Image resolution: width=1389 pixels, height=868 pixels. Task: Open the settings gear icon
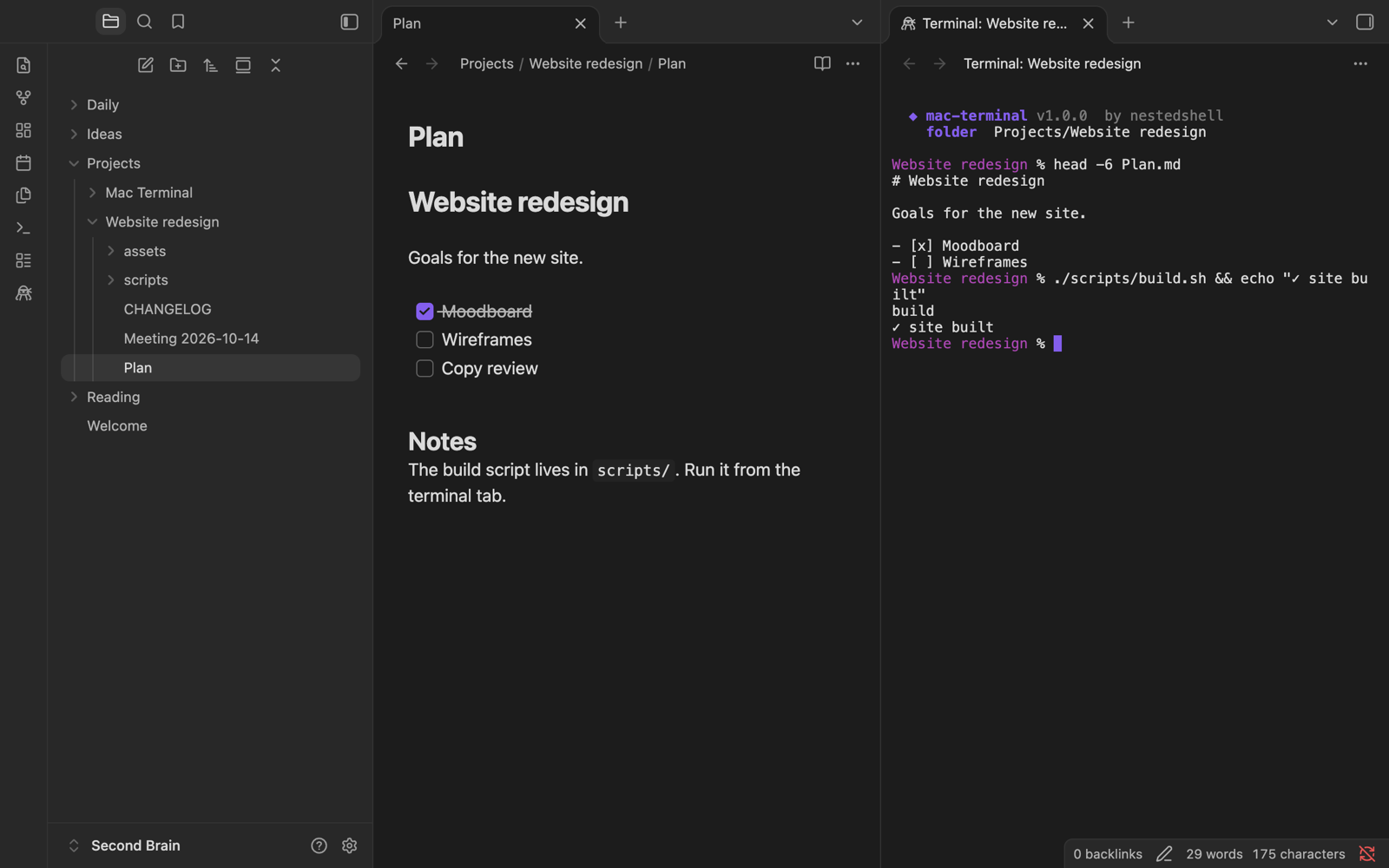click(x=349, y=845)
